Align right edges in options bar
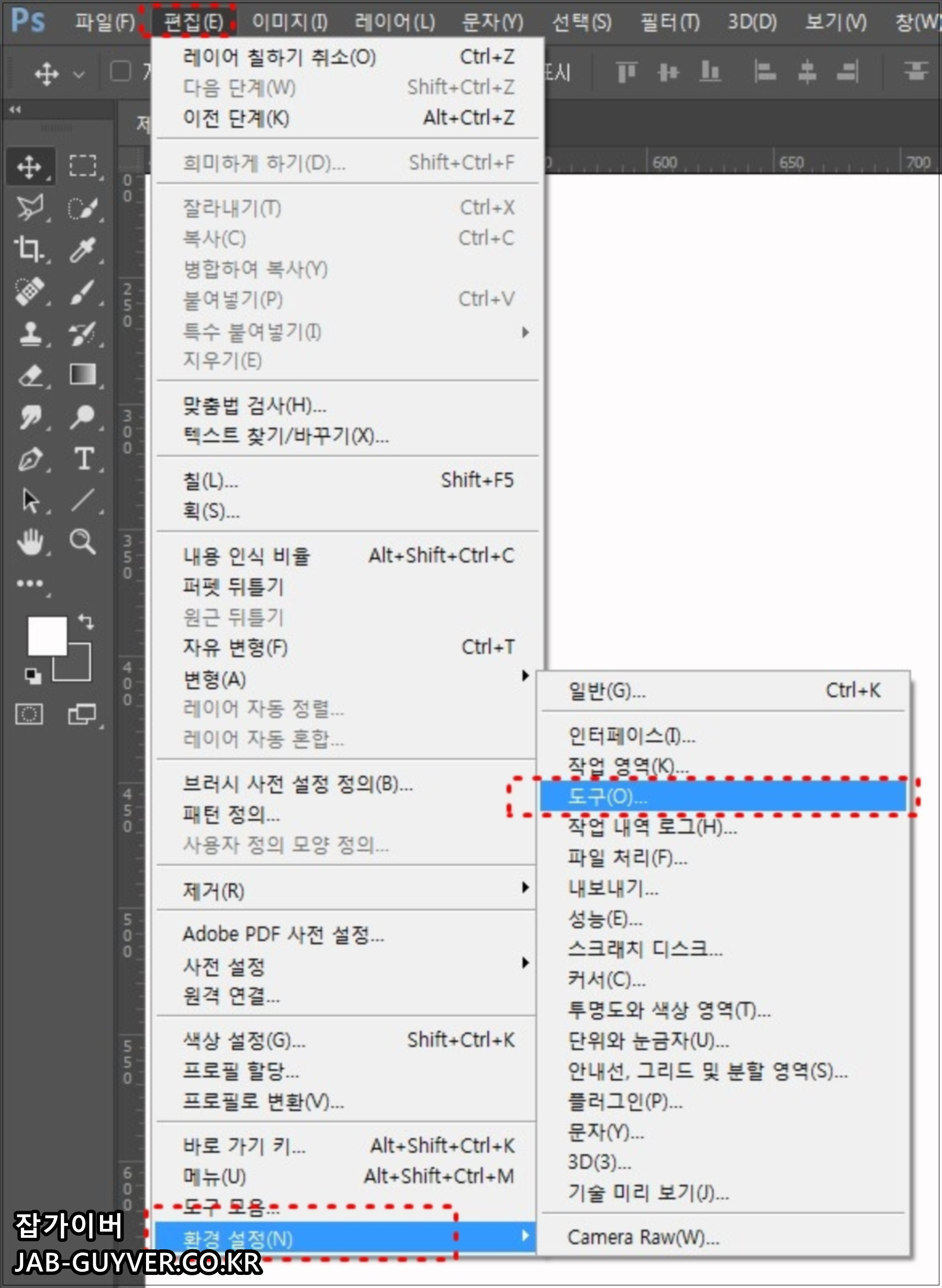This screenshot has height=1288, width=942. pyautogui.click(x=847, y=72)
